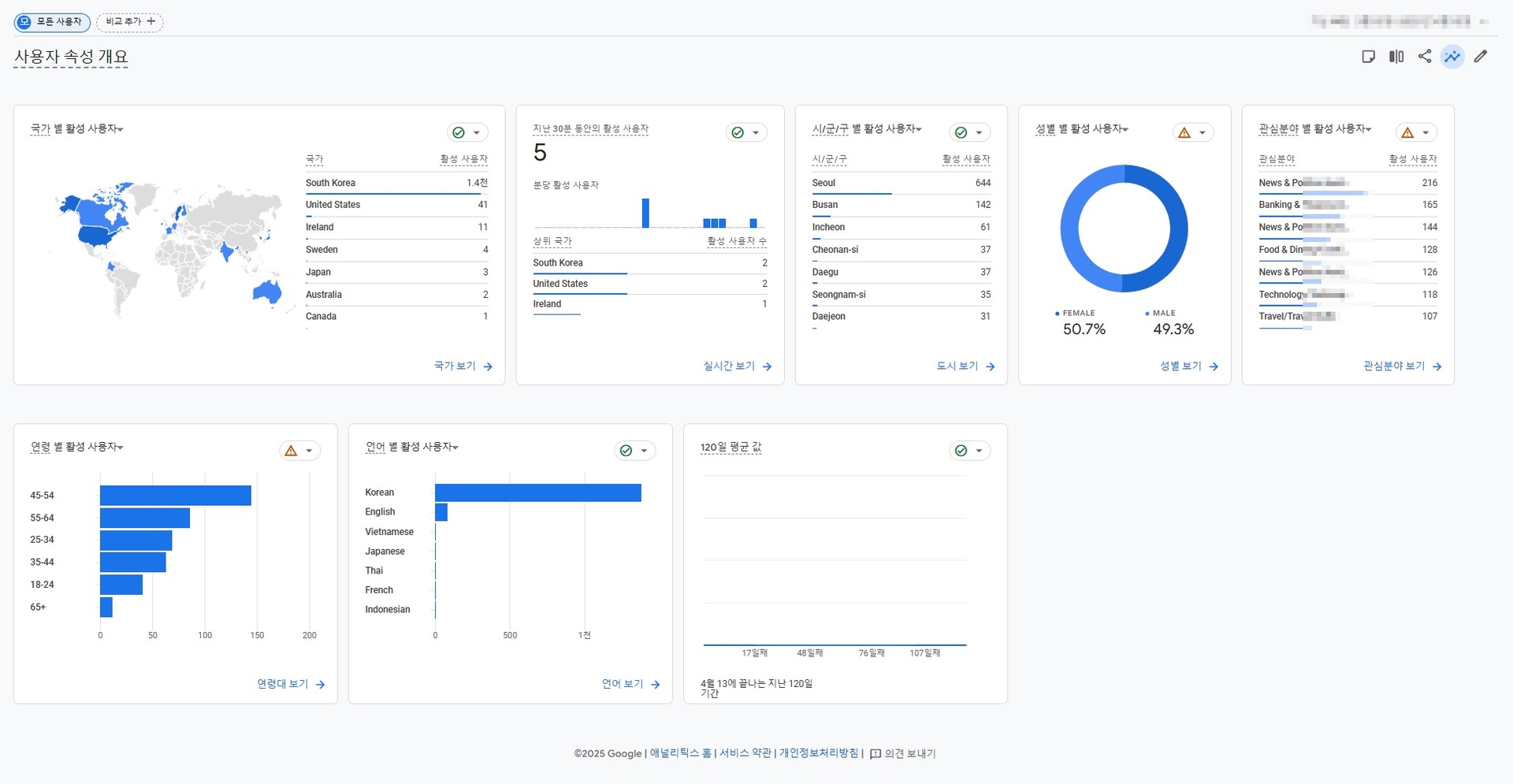Select the Busan row in city table

[x=901, y=205]
